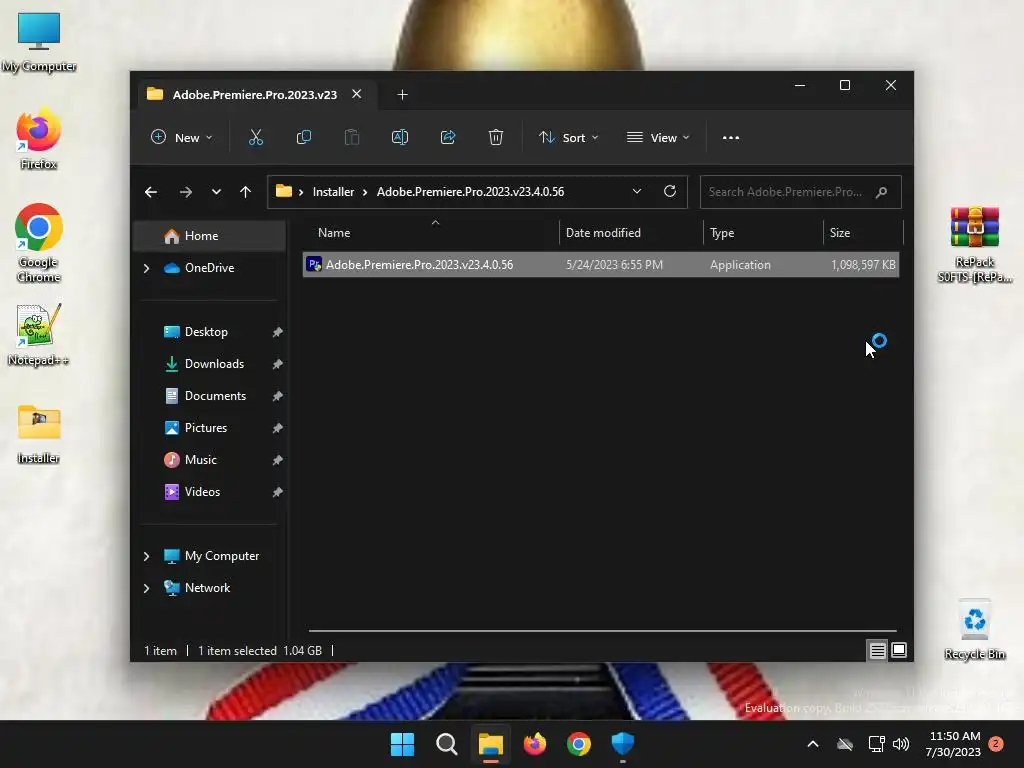Refresh the current folder view

coord(669,191)
